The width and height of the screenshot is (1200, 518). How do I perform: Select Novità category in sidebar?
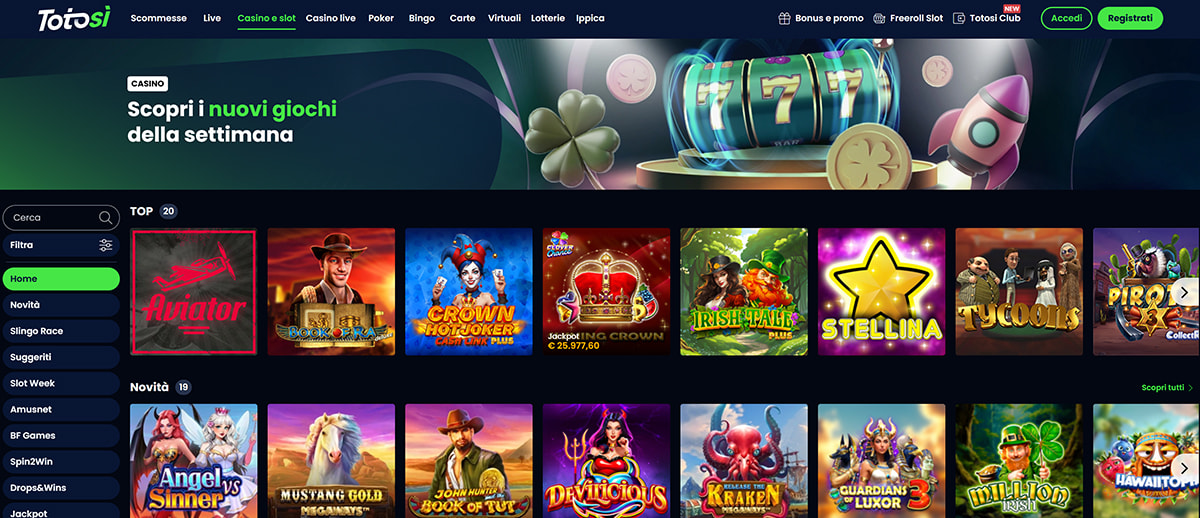(x=60, y=305)
